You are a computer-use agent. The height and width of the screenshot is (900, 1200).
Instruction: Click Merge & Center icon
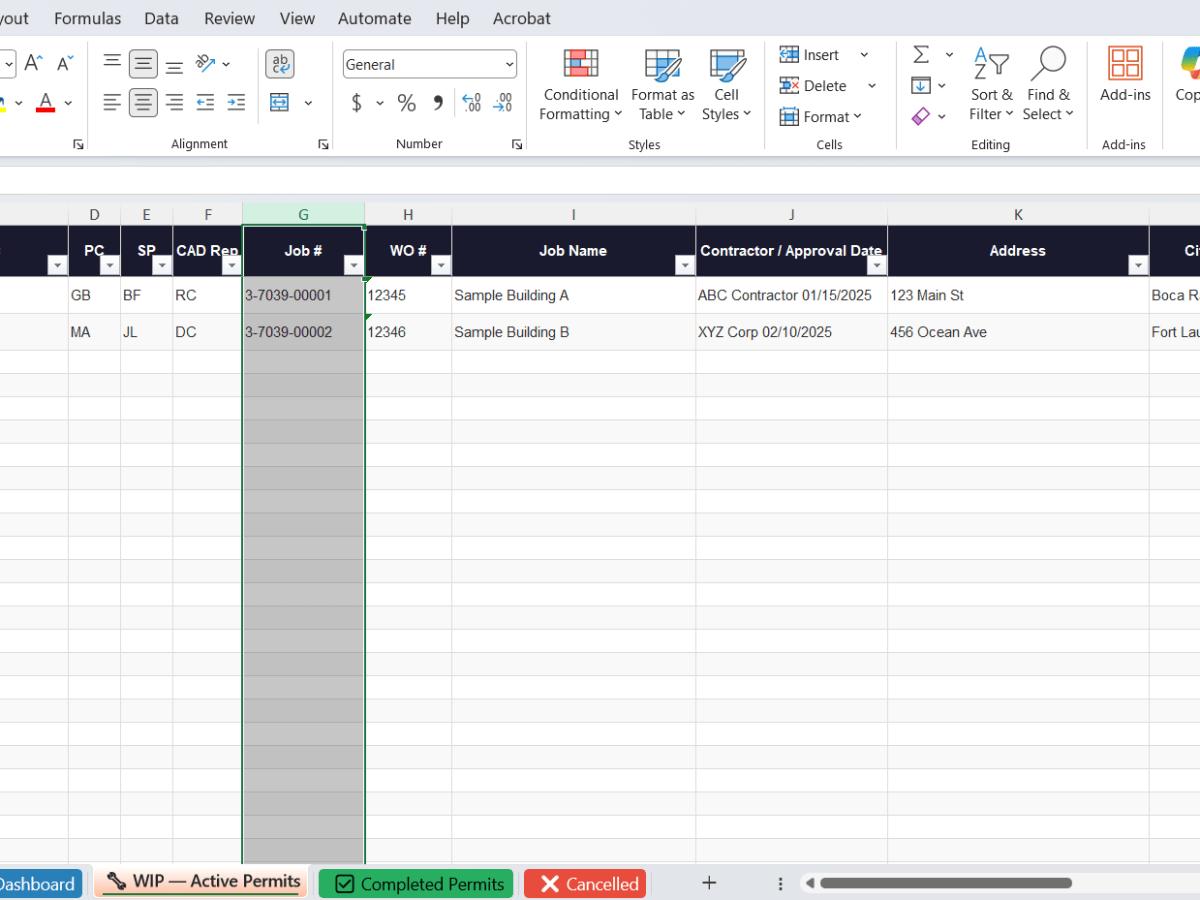pyautogui.click(x=279, y=102)
